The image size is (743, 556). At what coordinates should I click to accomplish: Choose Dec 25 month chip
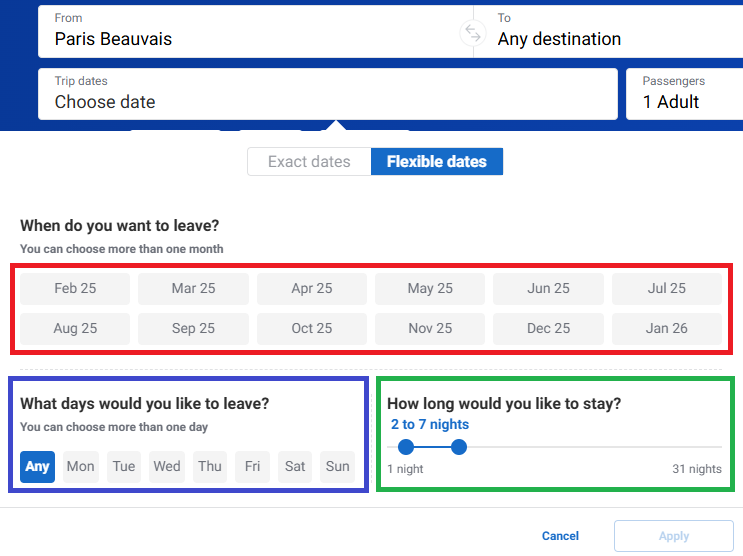click(x=548, y=328)
